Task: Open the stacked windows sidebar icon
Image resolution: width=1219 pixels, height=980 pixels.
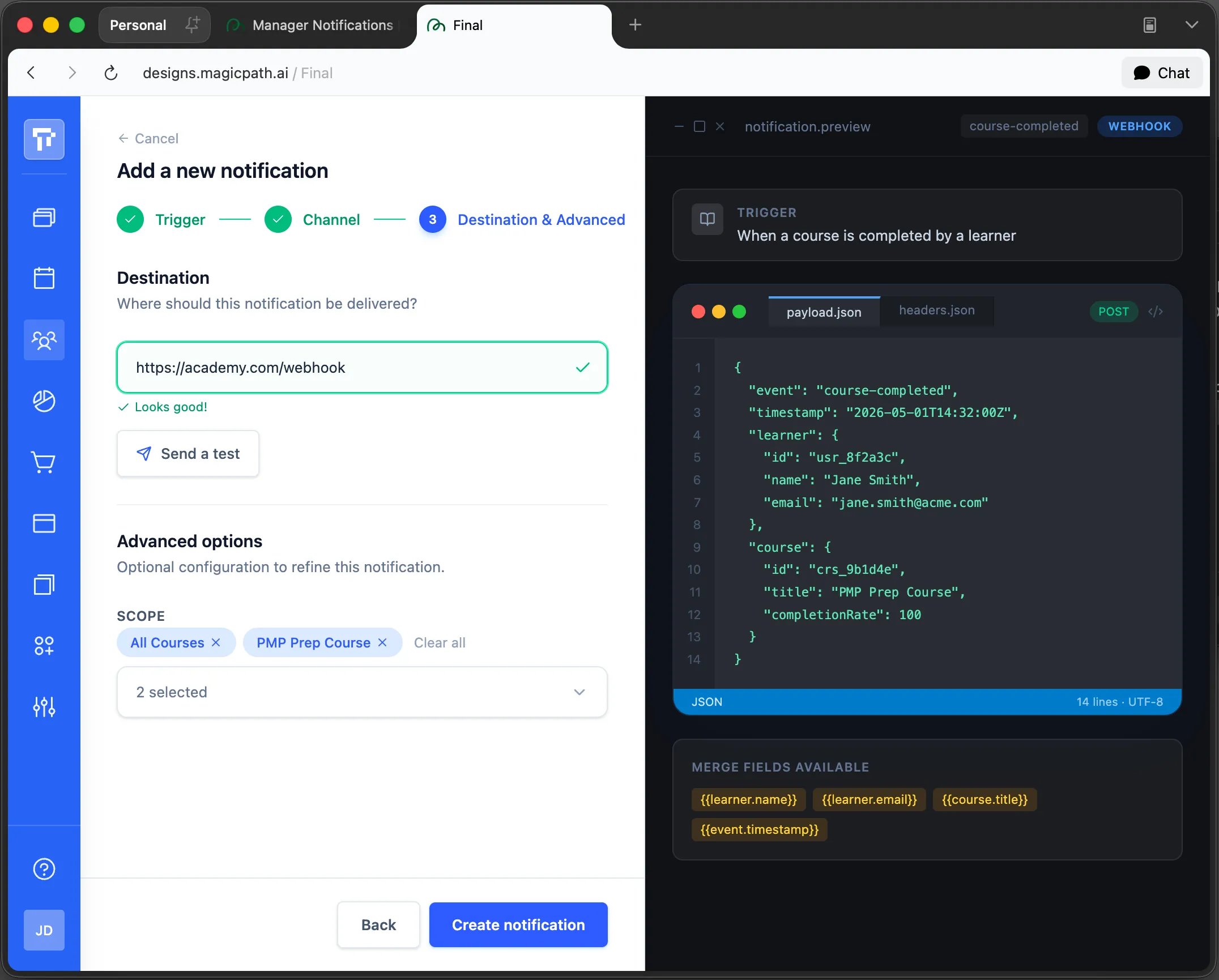Action: (44, 218)
